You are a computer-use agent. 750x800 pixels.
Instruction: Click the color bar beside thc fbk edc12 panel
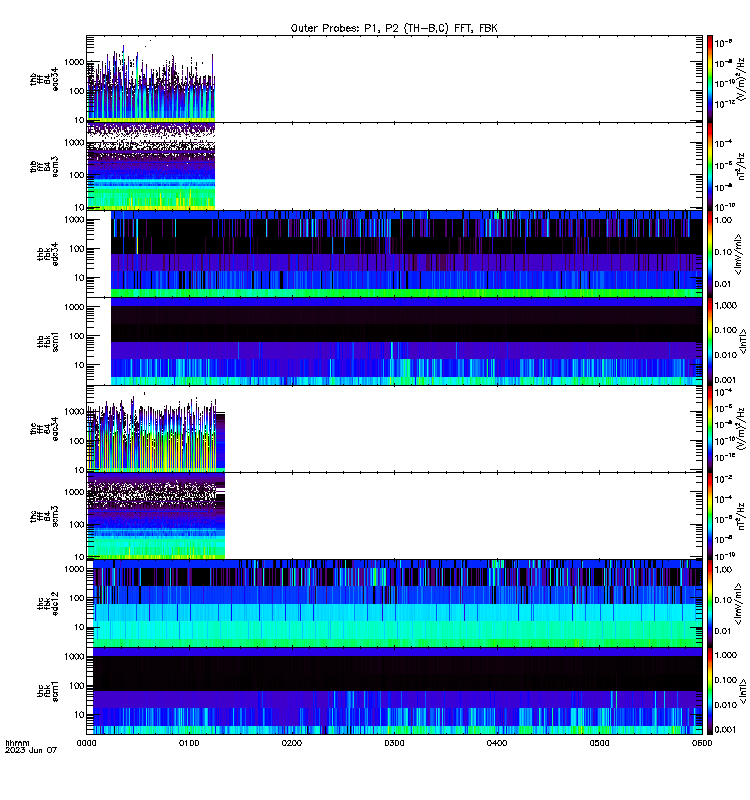(x=710, y=603)
